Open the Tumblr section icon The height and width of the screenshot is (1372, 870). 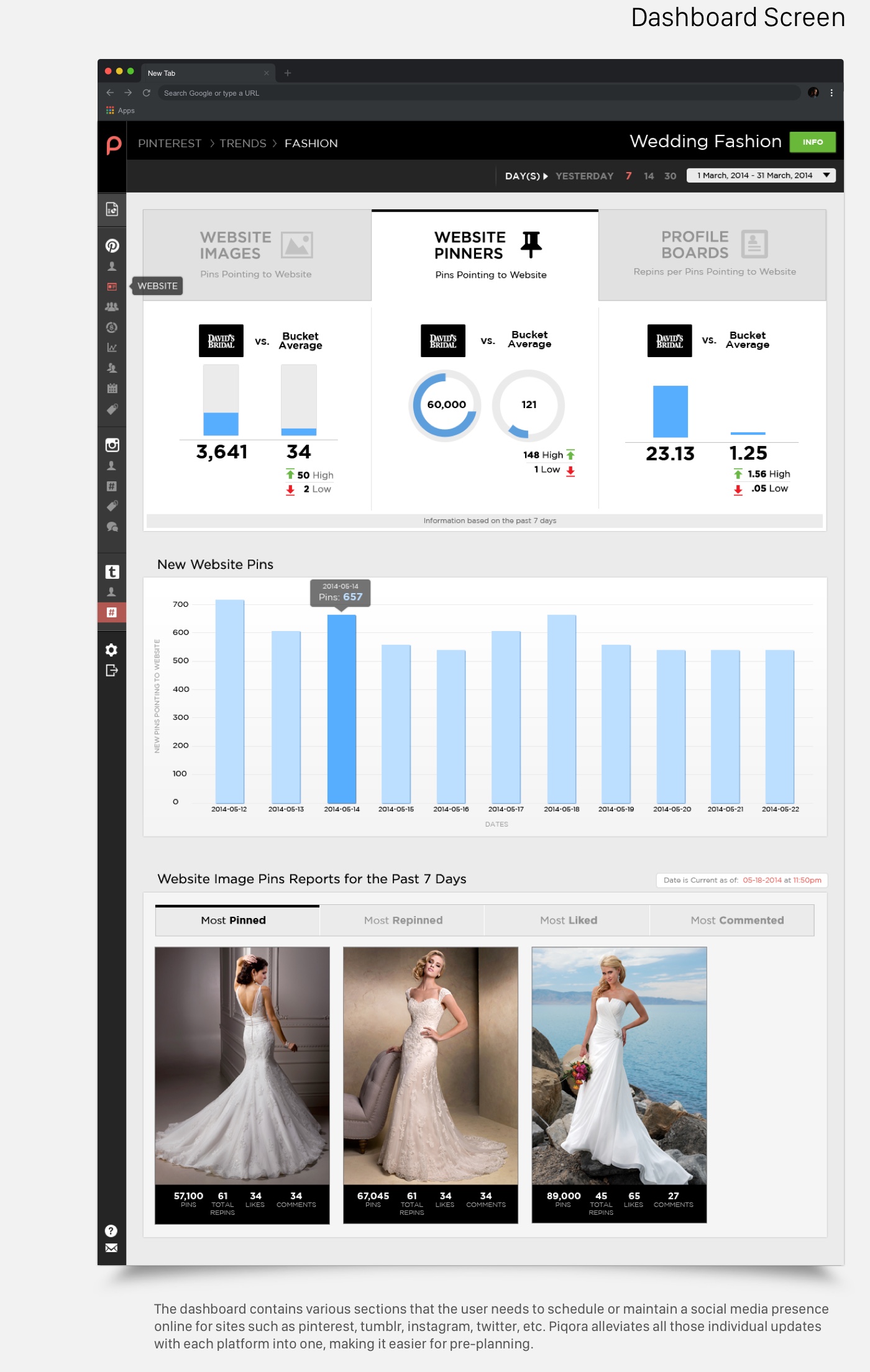pos(112,571)
